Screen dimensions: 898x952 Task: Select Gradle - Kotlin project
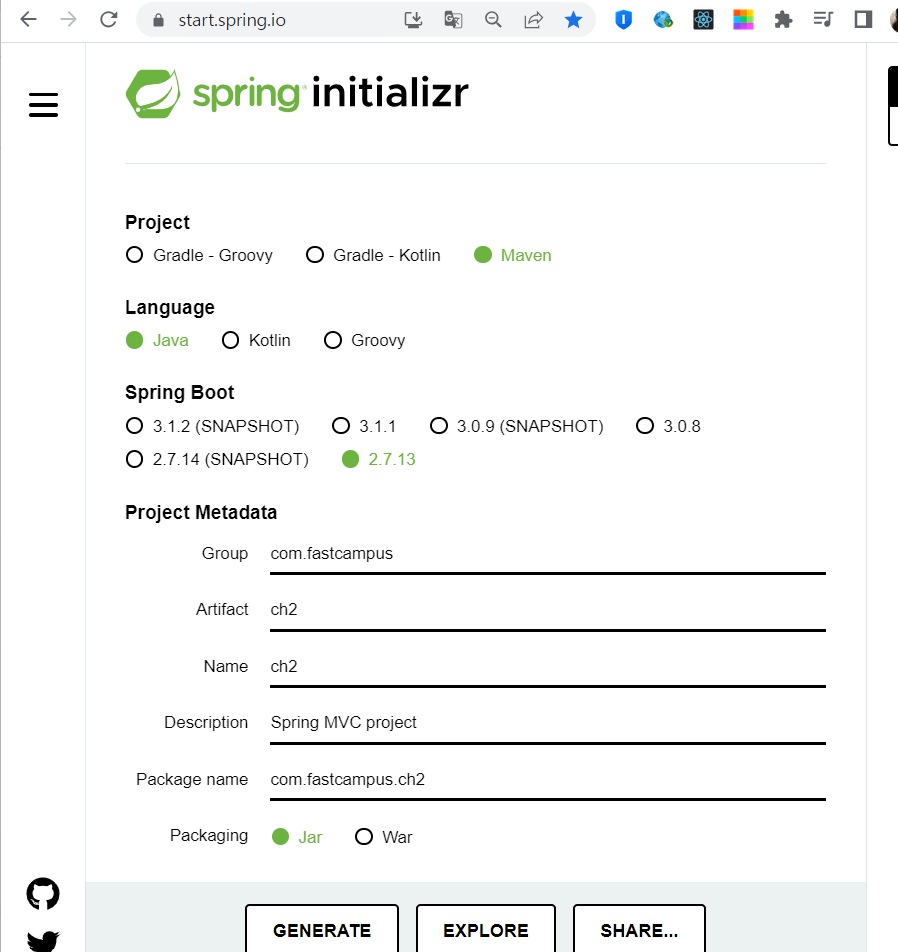click(x=373, y=255)
